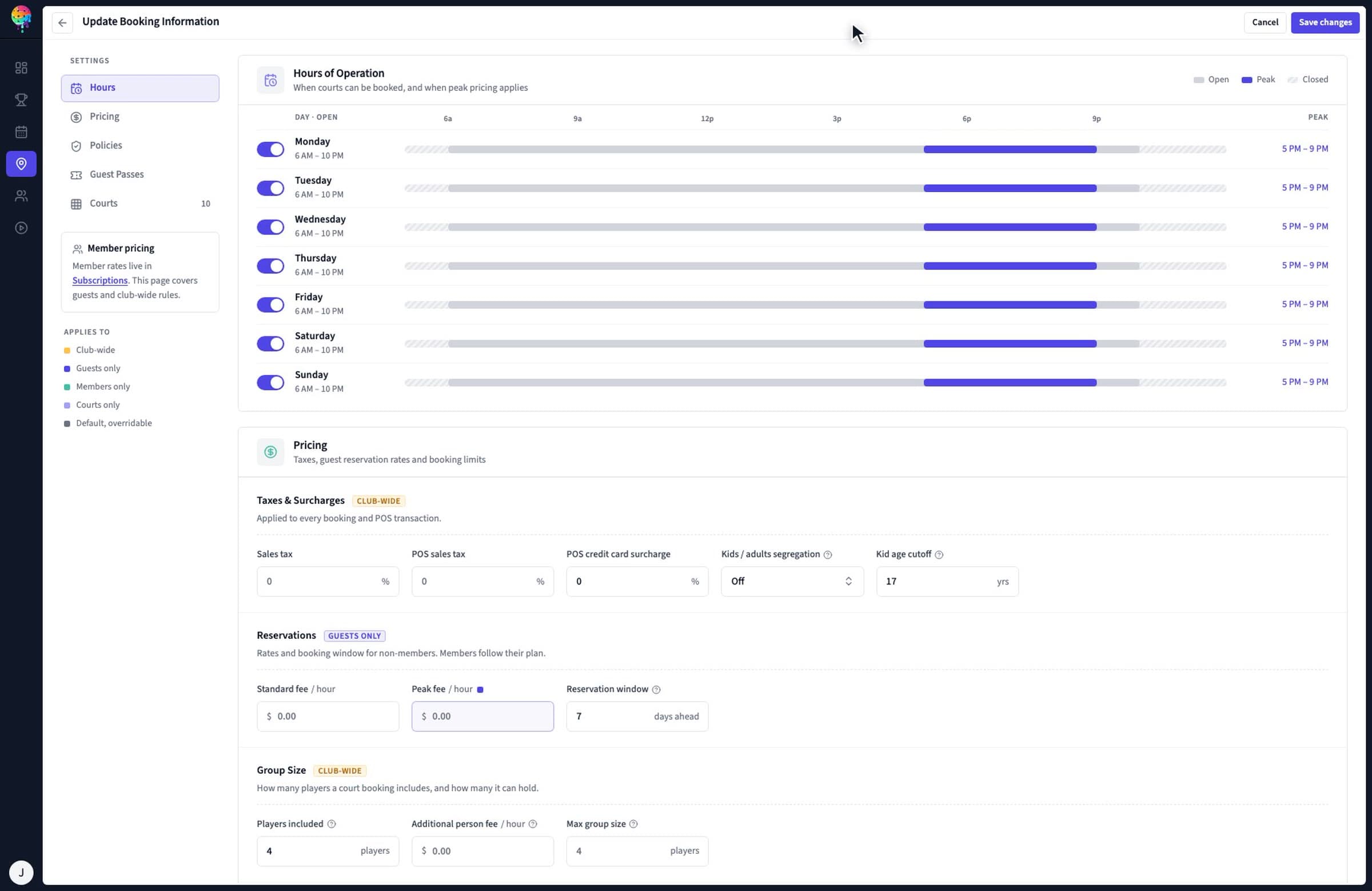The height and width of the screenshot is (891, 1372).
Task: Open the J user avatar
Action: 21,872
